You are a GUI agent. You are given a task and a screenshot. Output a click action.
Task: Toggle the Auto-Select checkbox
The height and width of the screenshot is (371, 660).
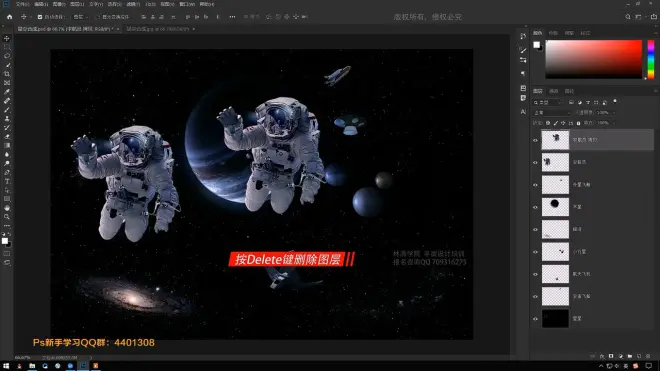point(40,17)
